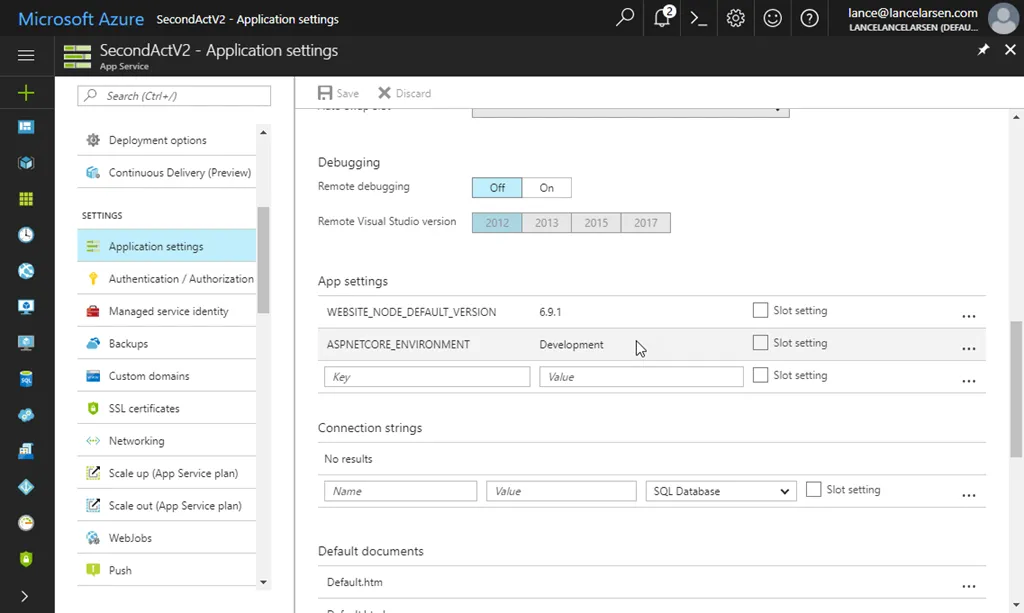
Task: Open options ellipsis for ASPNETCORE_ENVIRONMENT row
Action: (968, 349)
